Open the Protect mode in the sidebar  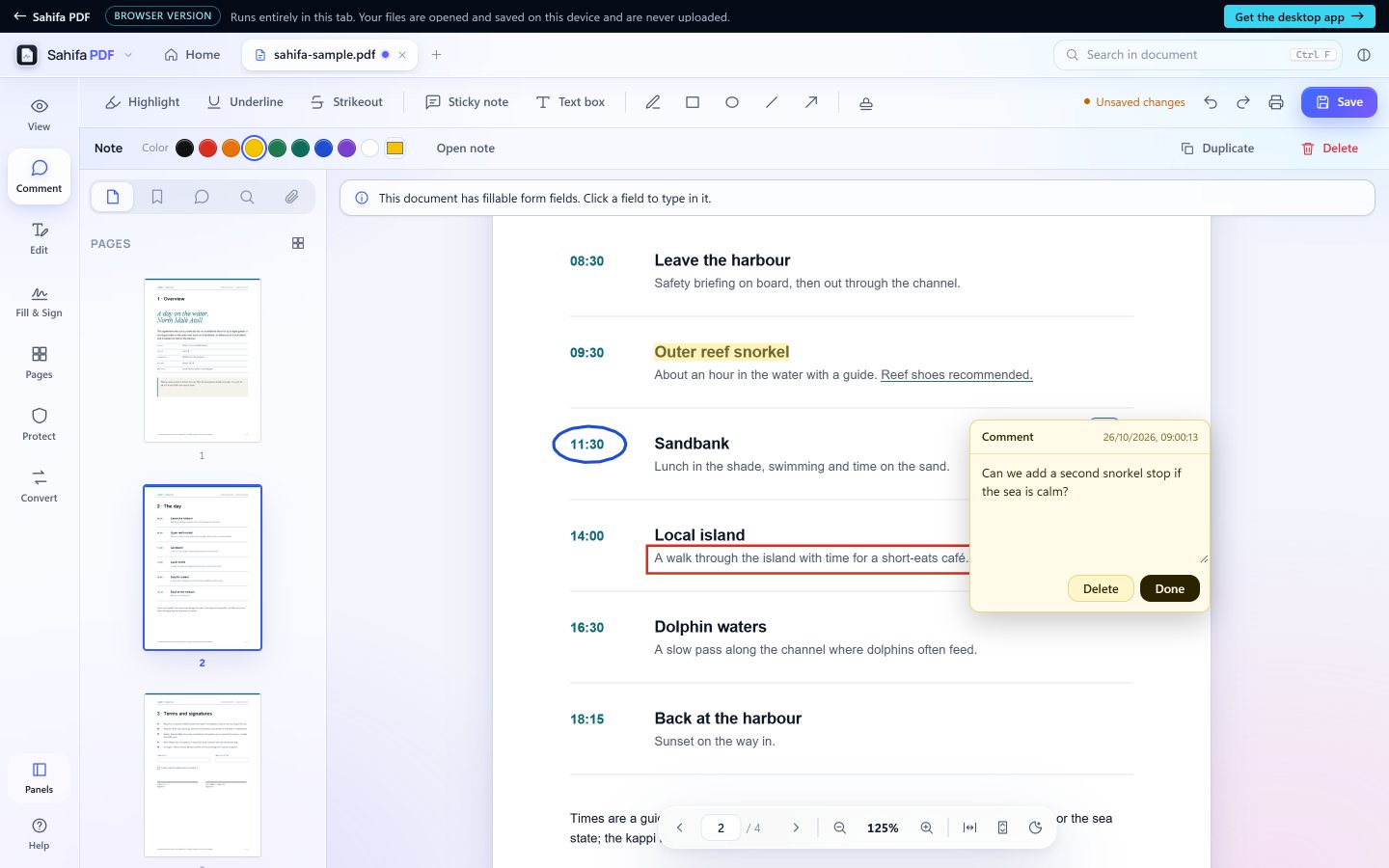coord(40,424)
